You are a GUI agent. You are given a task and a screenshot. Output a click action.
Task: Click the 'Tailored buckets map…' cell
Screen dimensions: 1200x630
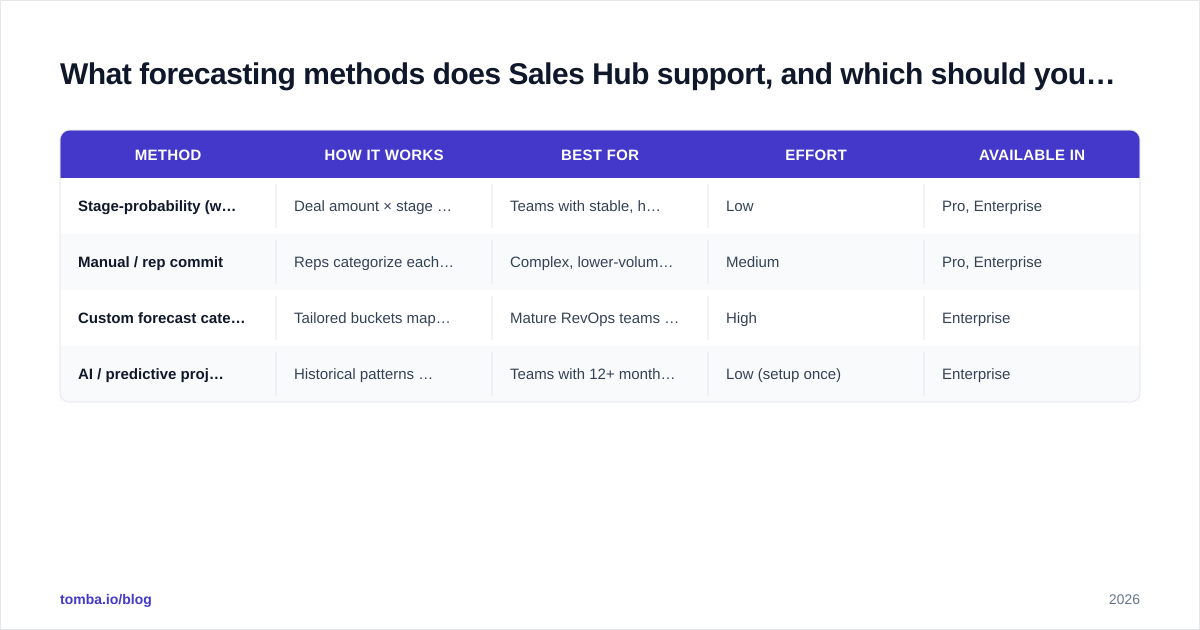point(384,318)
